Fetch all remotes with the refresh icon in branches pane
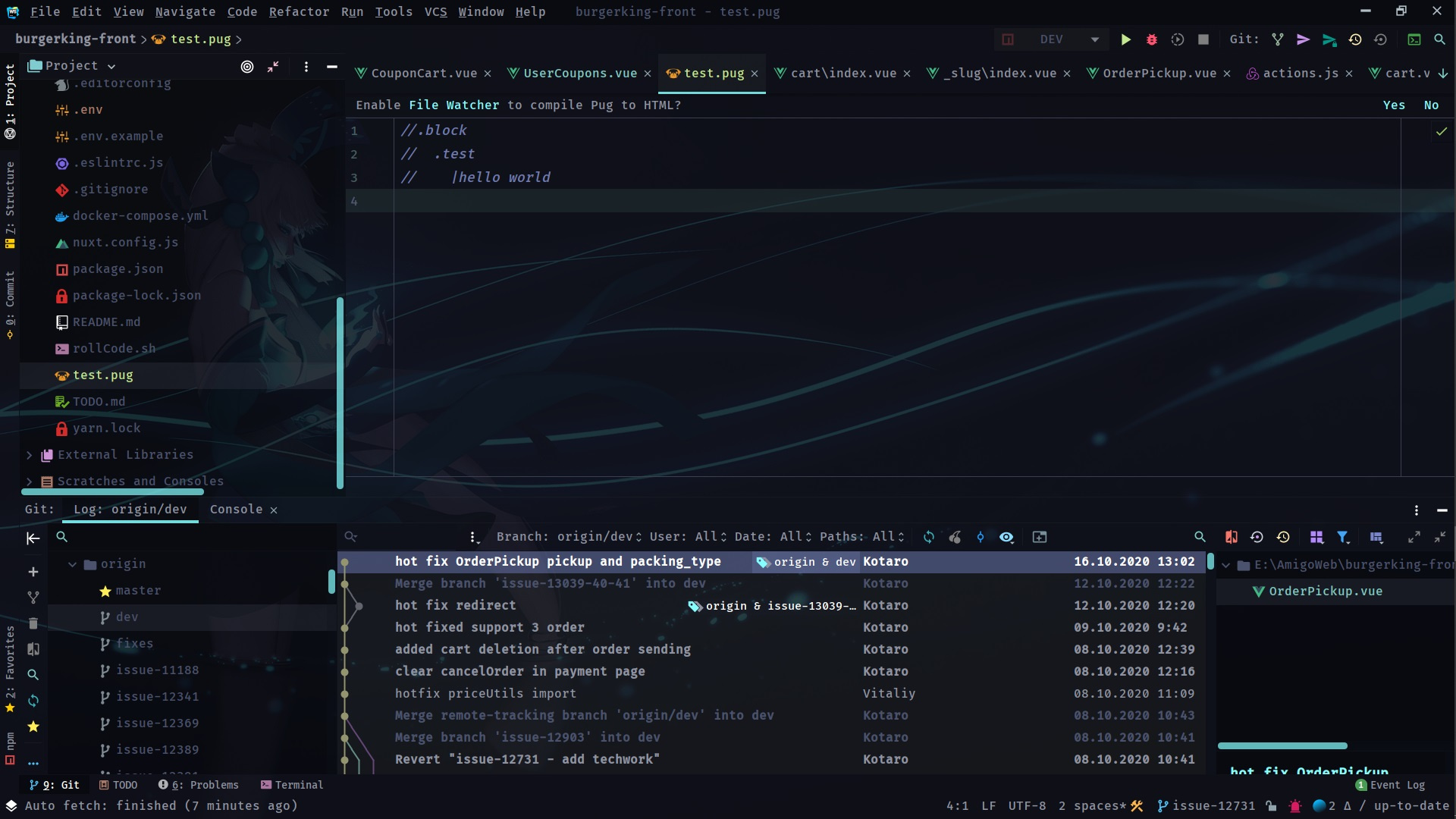The width and height of the screenshot is (1456, 819). pos(33,701)
